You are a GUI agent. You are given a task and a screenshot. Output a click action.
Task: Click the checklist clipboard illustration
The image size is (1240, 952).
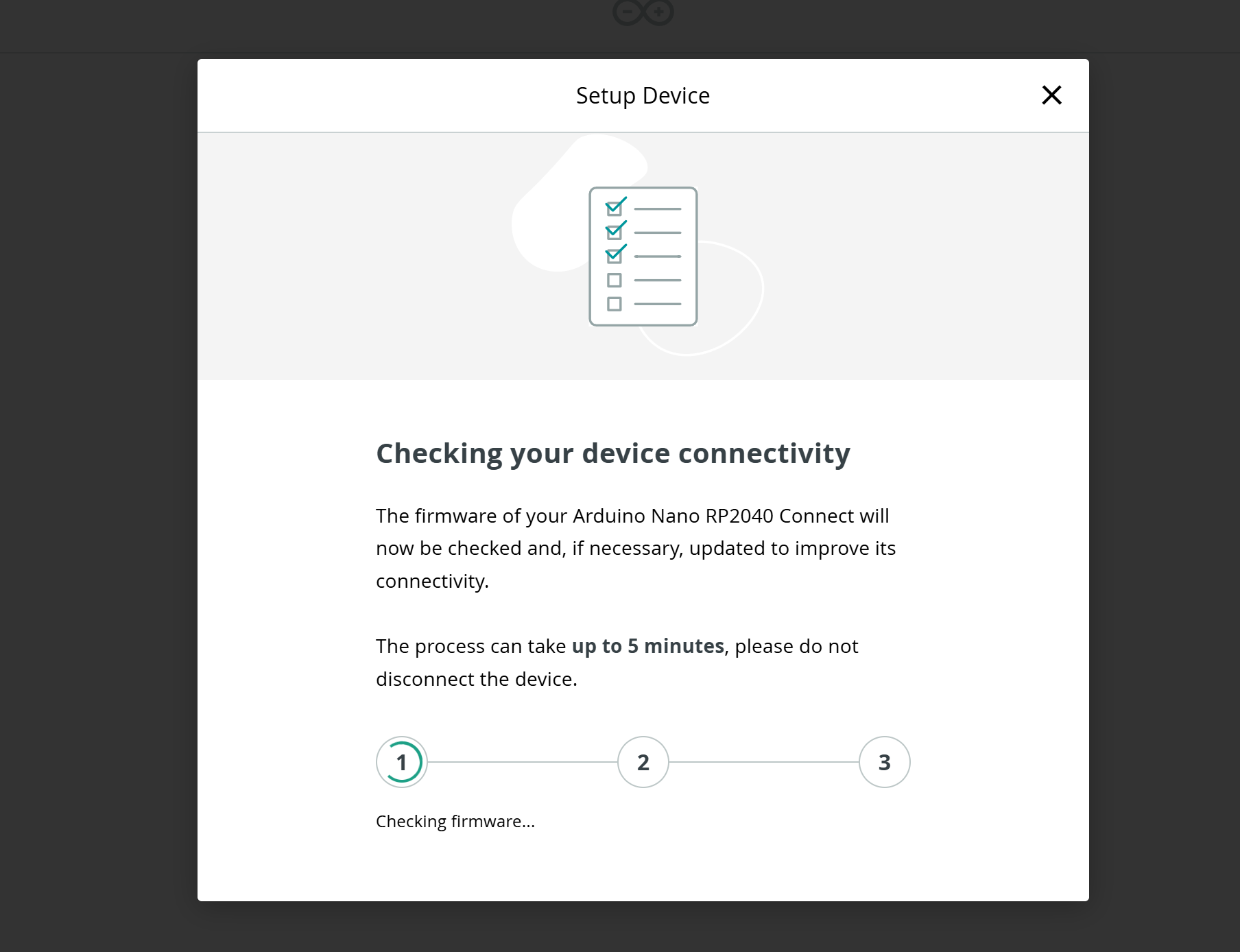click(643, 256)
